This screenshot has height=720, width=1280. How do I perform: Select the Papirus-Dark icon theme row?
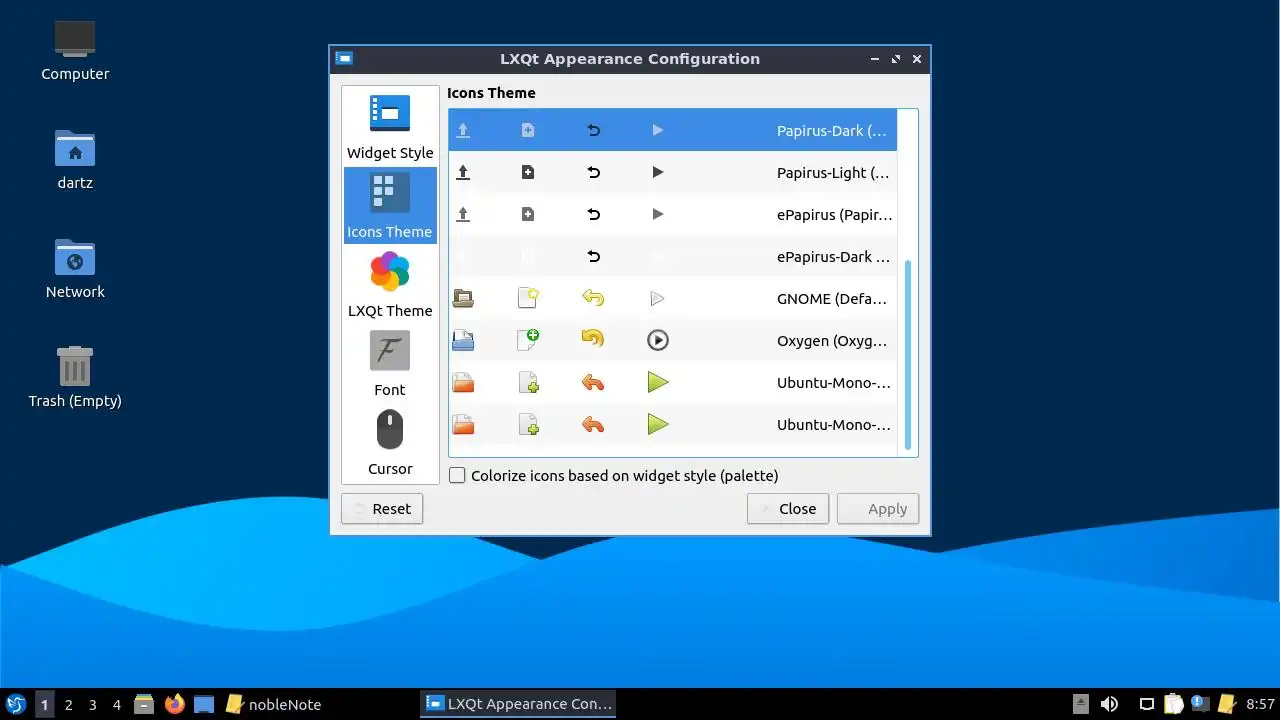point(672,130)
